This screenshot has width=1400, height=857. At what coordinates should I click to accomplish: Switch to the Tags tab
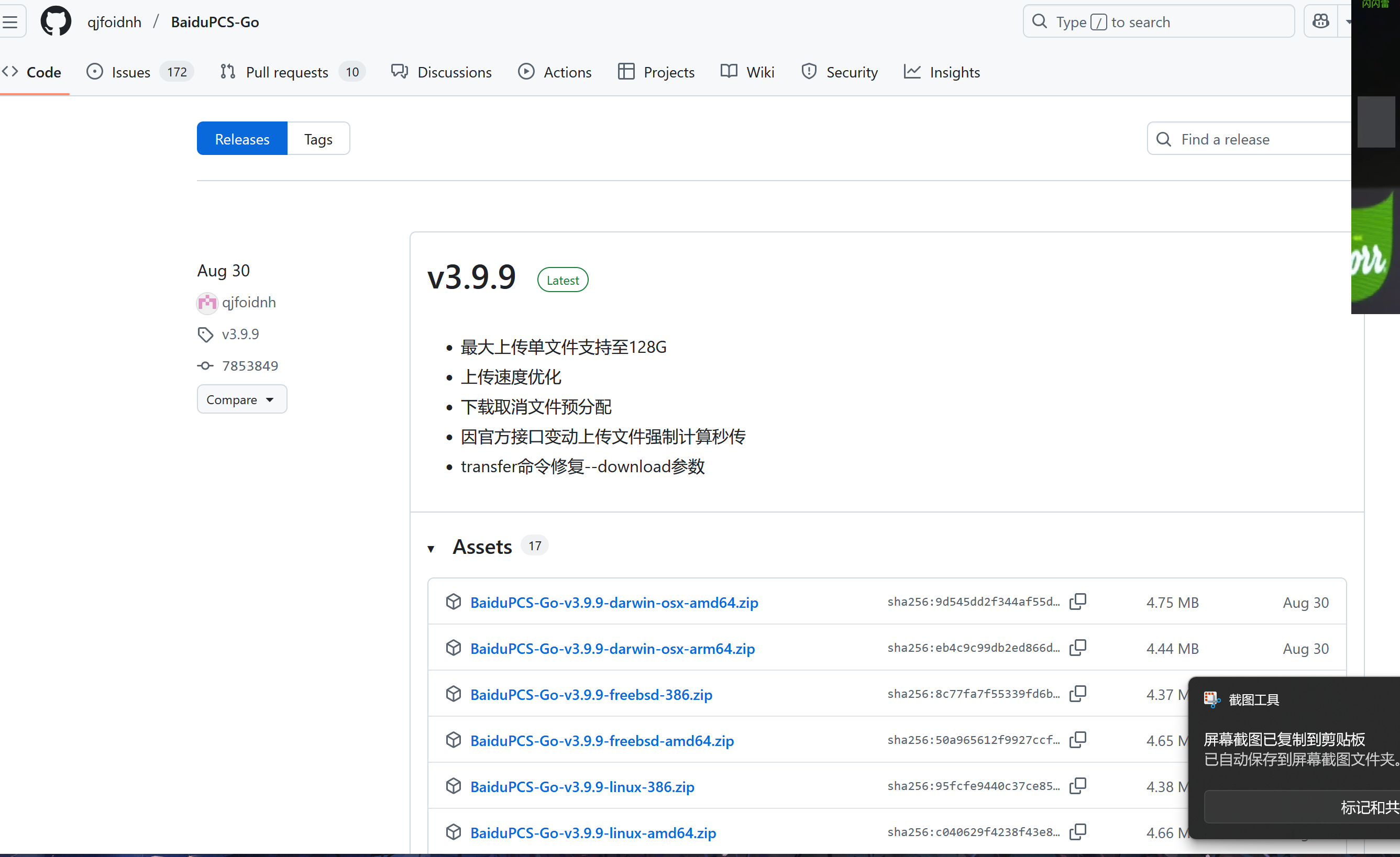click(318, 139)
